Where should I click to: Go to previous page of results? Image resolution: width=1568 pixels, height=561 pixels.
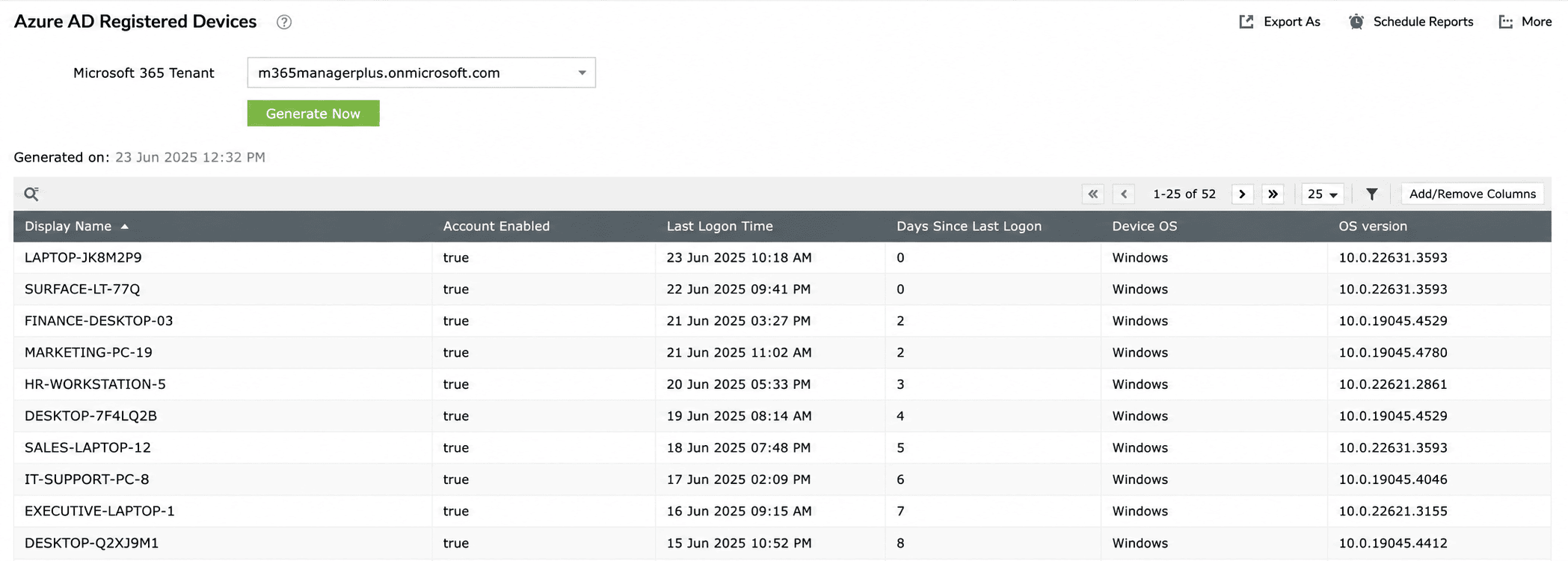[x=1124, y=194]
